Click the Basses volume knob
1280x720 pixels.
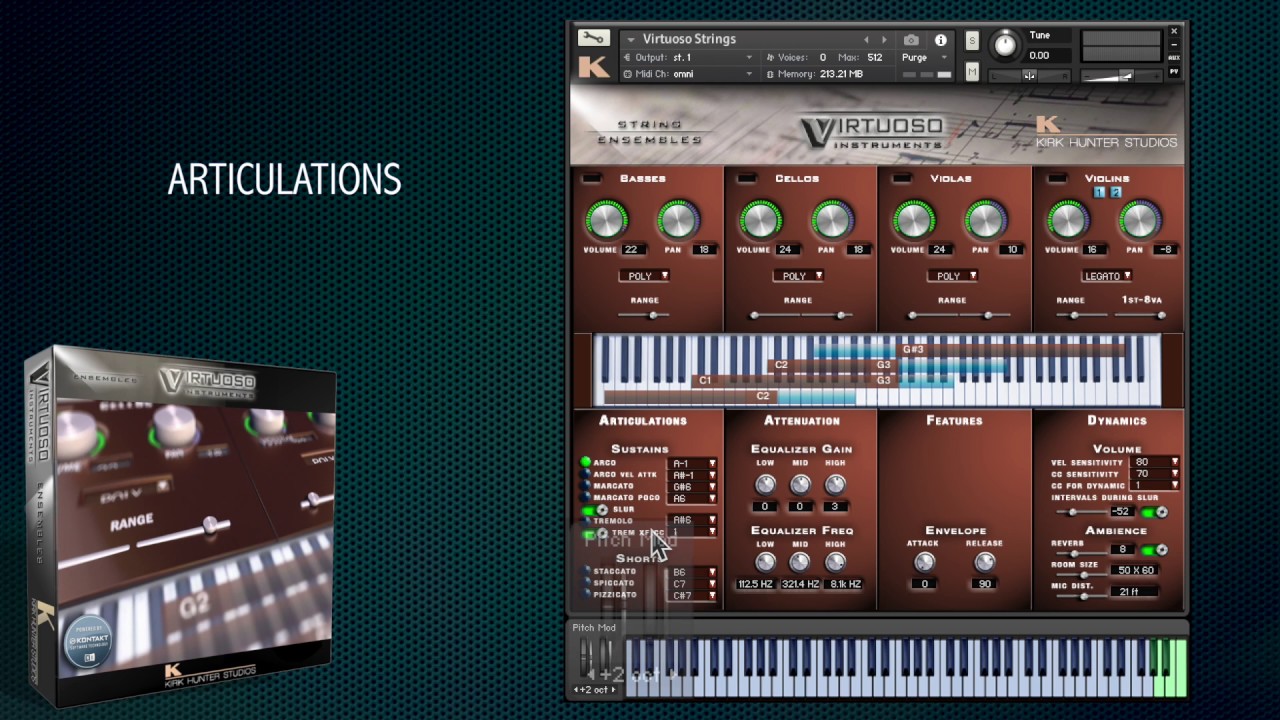pos(605,219)
